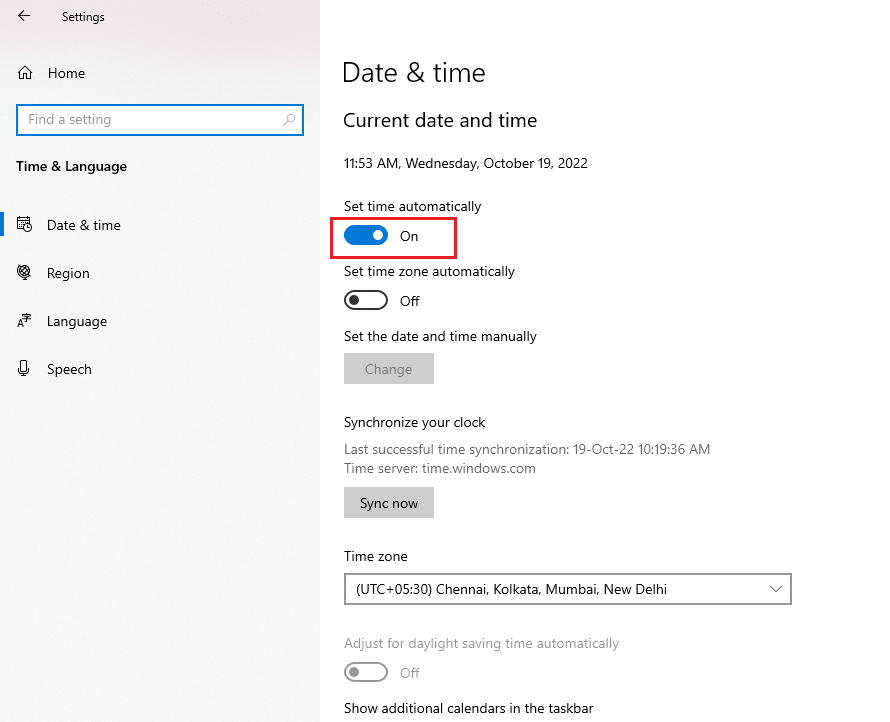Screen dimensions: 890x722
Task: Open the Region settings page
Action: 68,273
